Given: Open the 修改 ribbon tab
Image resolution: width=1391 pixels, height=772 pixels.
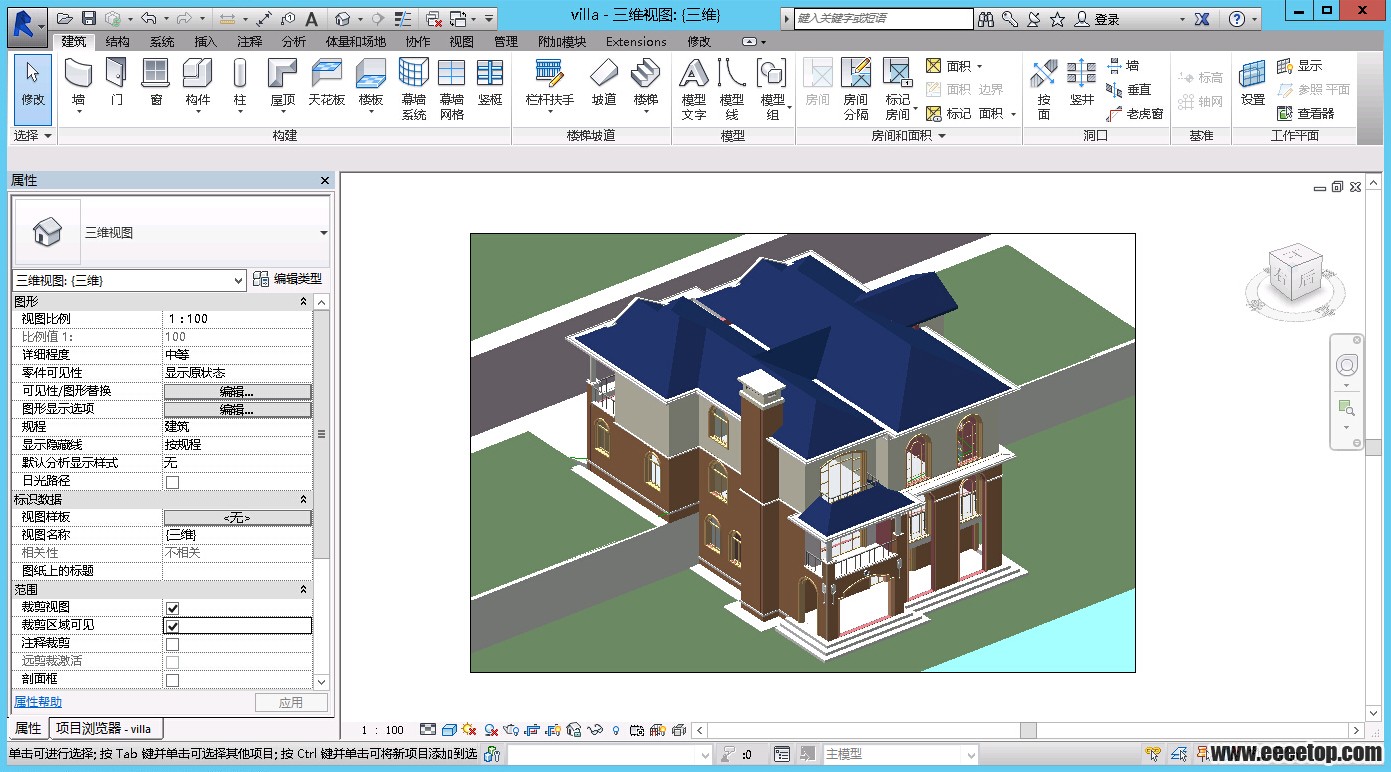Looking at the screenshot, I should click(699, 41).
